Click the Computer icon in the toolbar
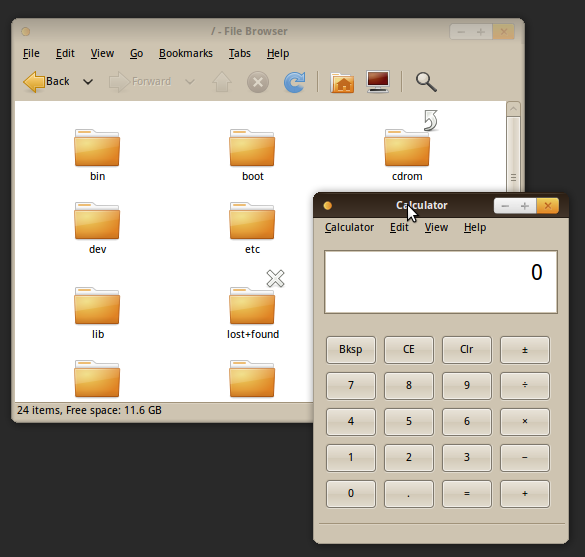This screenshot has width=585, height=557. pos(378,82)
